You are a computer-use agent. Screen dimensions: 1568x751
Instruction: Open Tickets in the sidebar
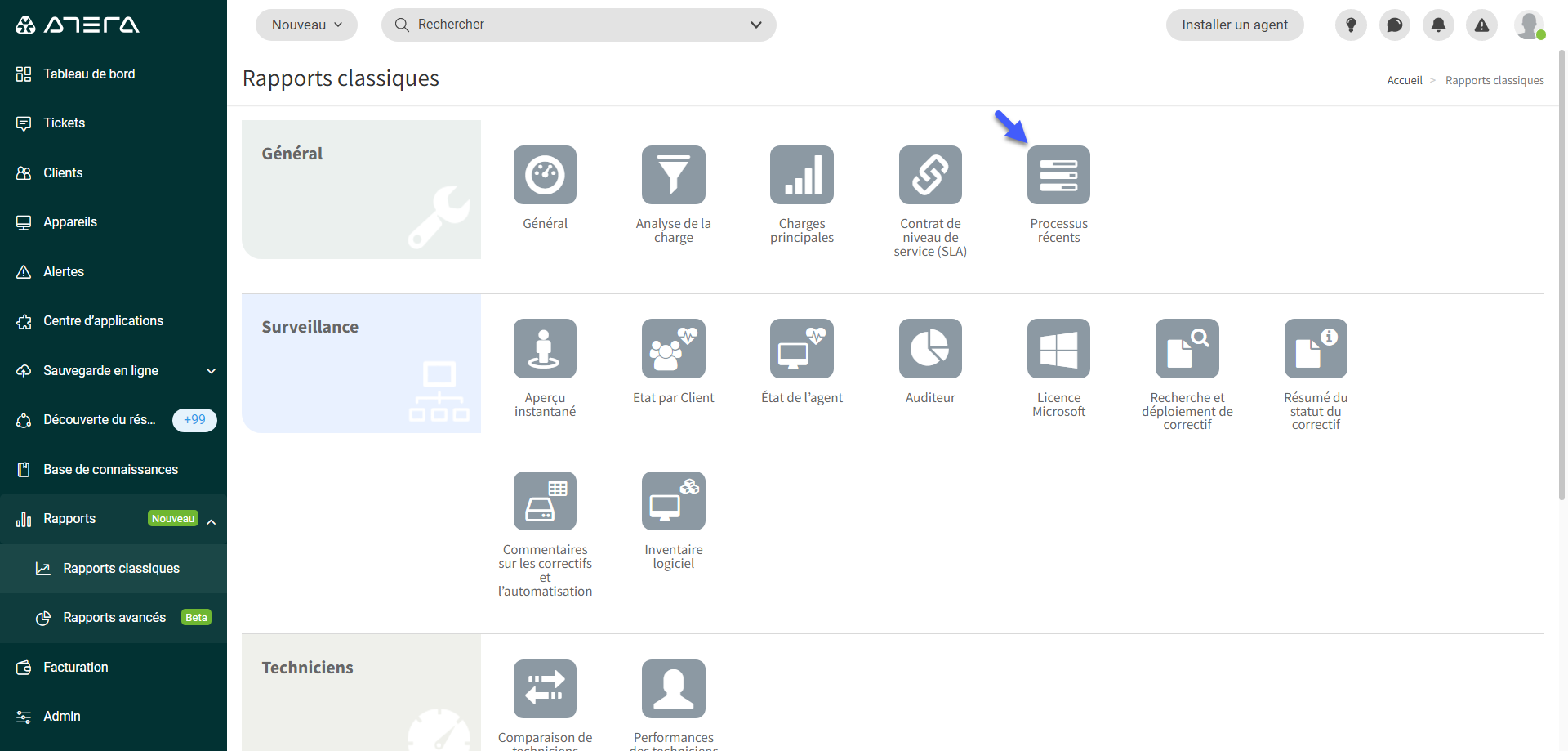click(x=114, y=123)
